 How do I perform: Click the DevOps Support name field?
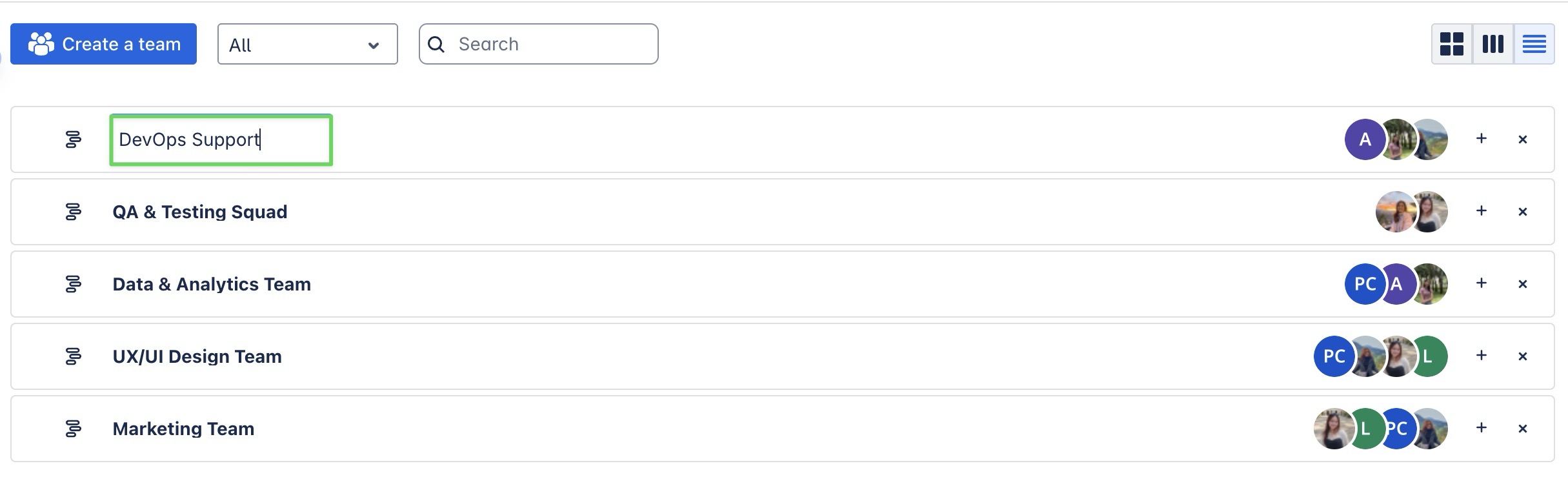point(221,139)
